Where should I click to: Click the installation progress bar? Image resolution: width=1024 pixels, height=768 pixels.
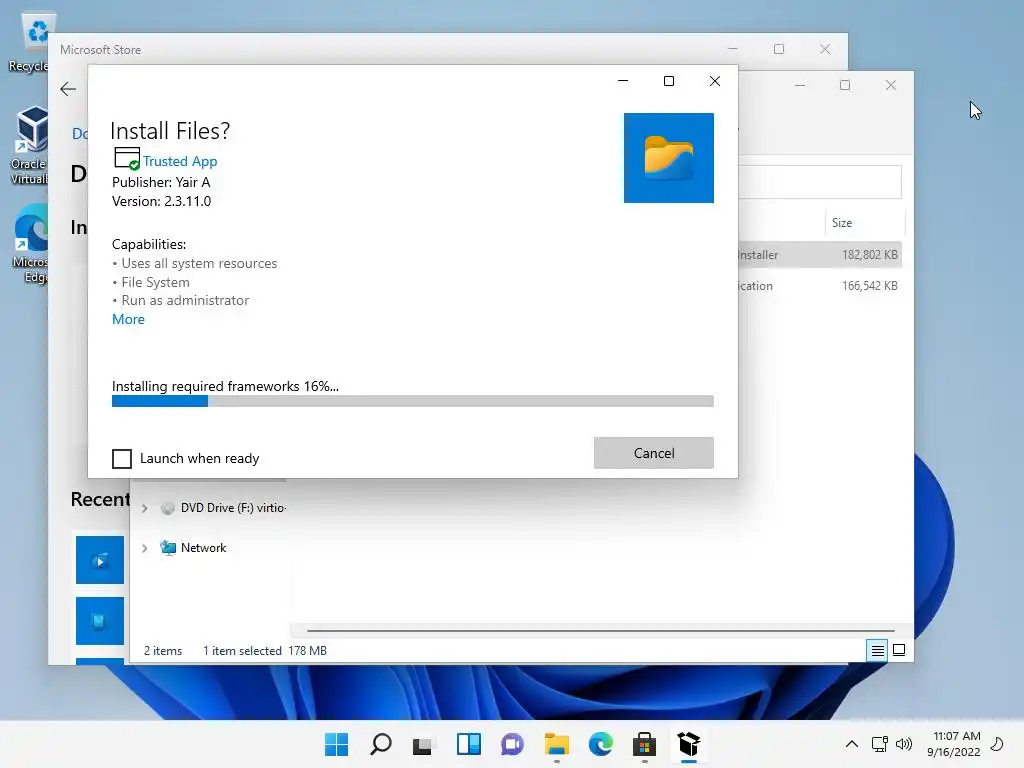tap(412, 401)
